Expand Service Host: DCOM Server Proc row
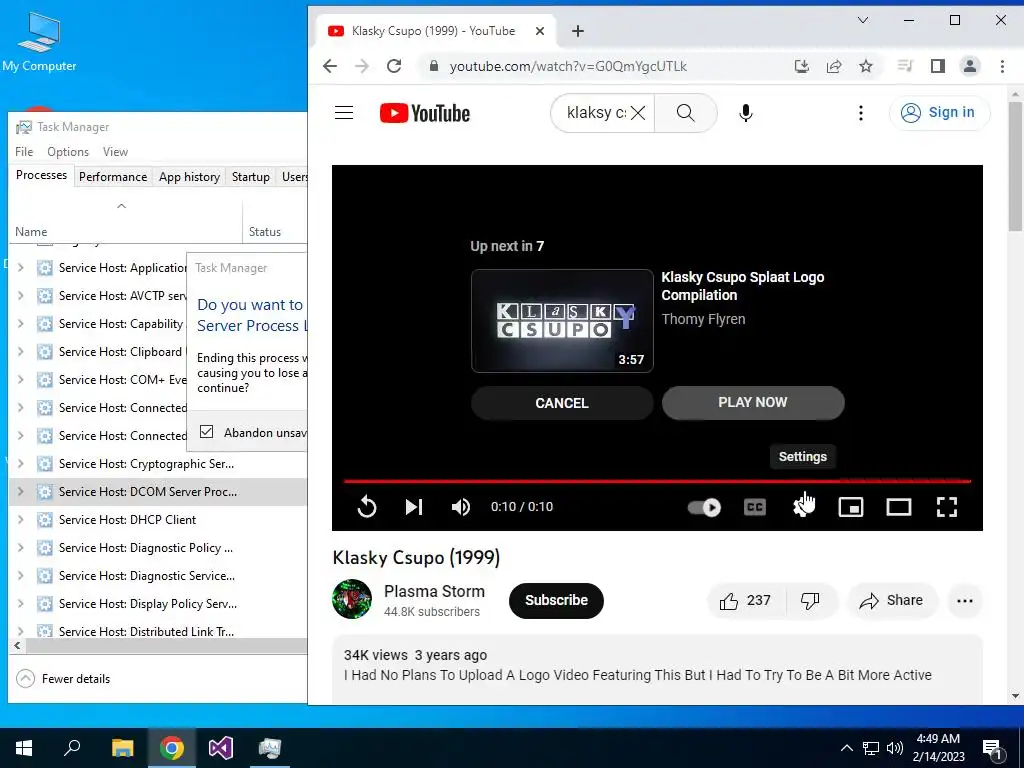 click(x=20, y=492)
